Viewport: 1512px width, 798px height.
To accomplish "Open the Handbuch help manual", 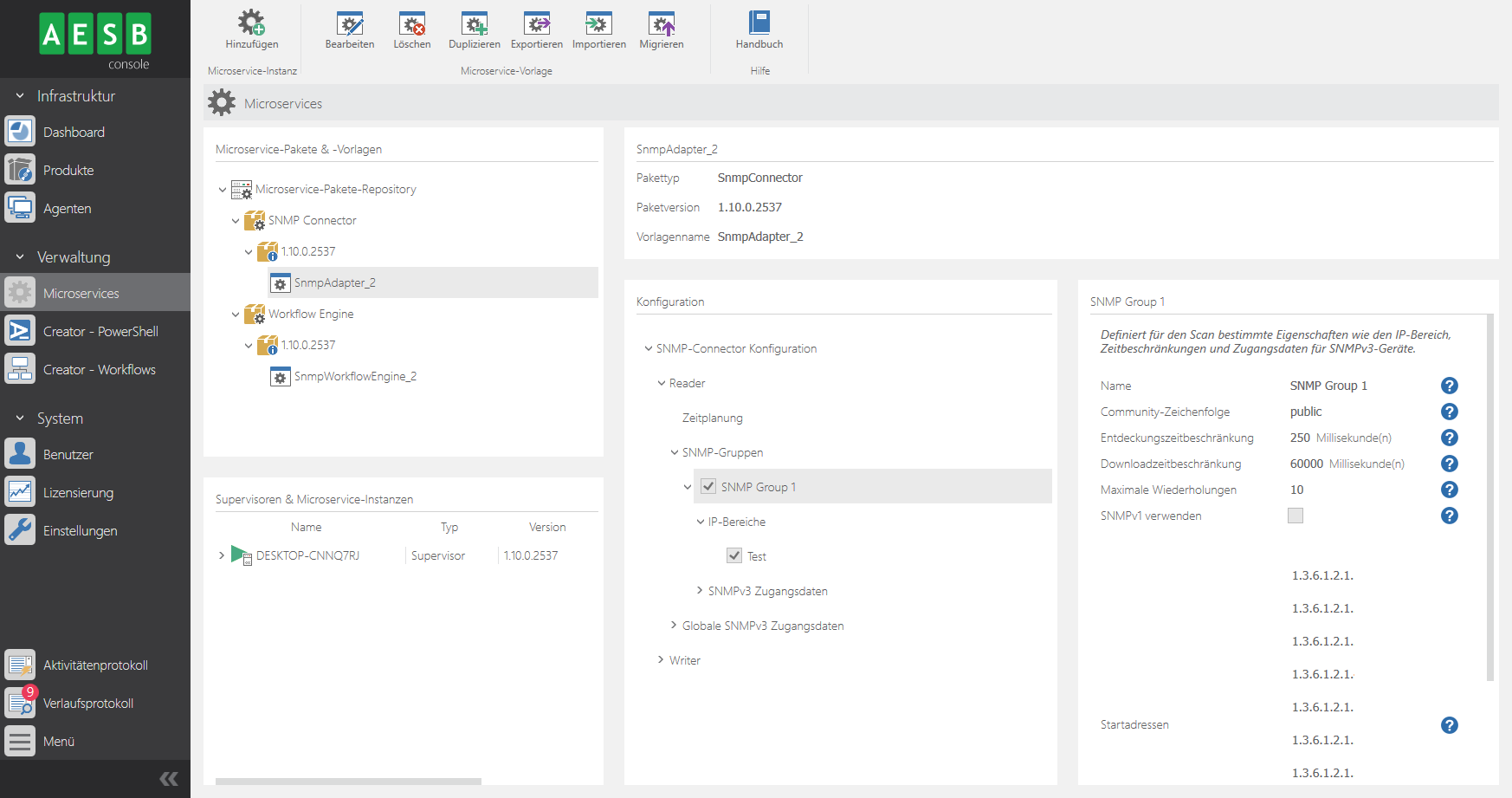I will click(x=759, y=23).
